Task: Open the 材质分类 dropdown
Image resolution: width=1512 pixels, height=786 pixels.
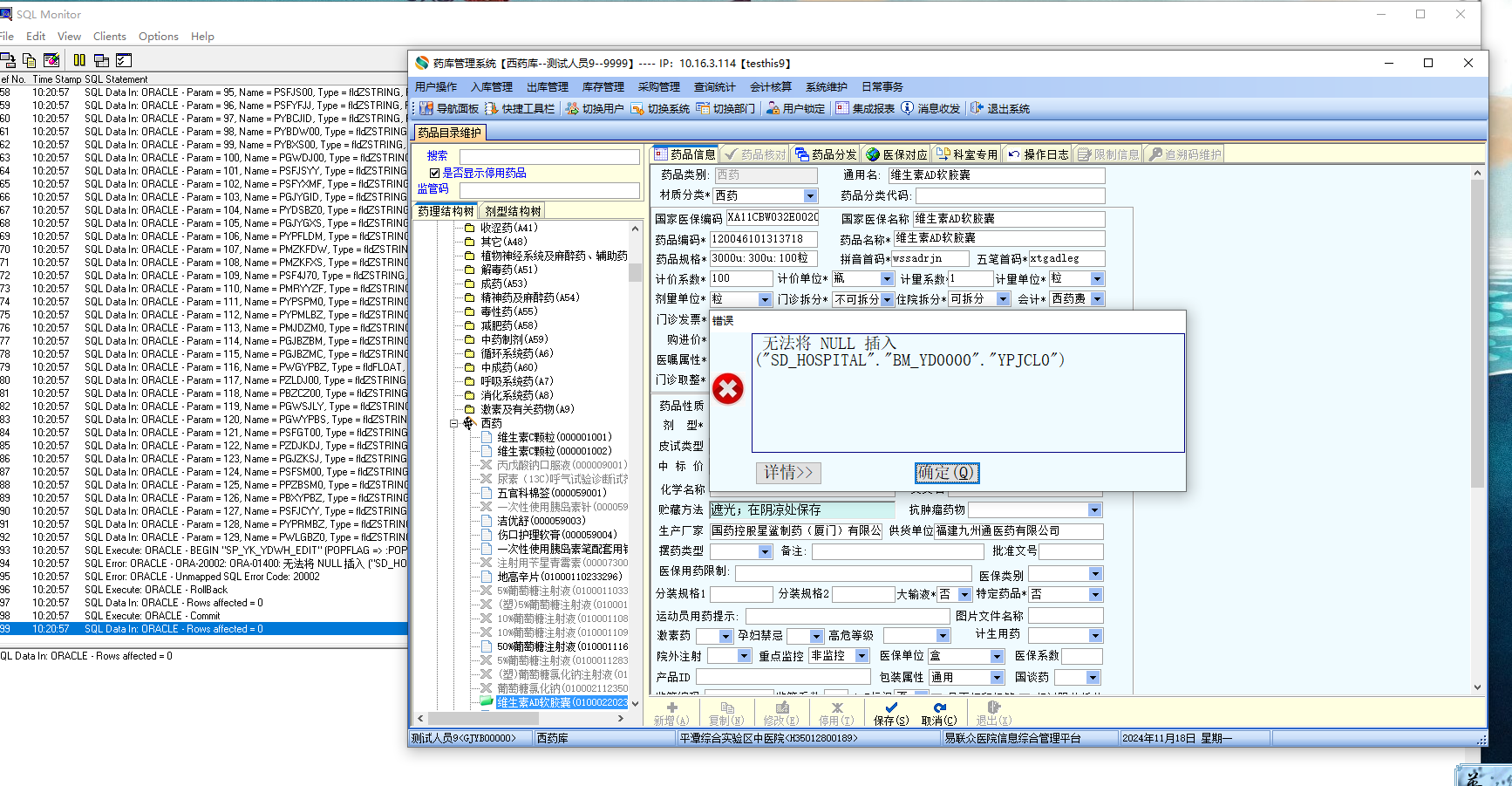Action: point(810,195)
